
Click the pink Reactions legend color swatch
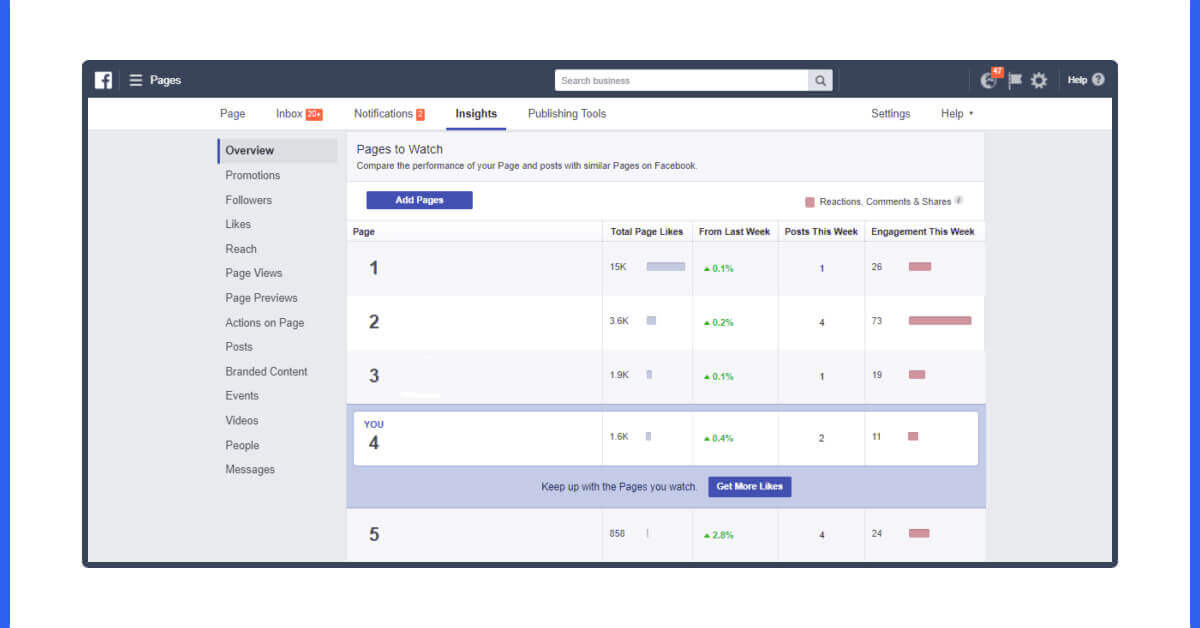coord(810,202)
